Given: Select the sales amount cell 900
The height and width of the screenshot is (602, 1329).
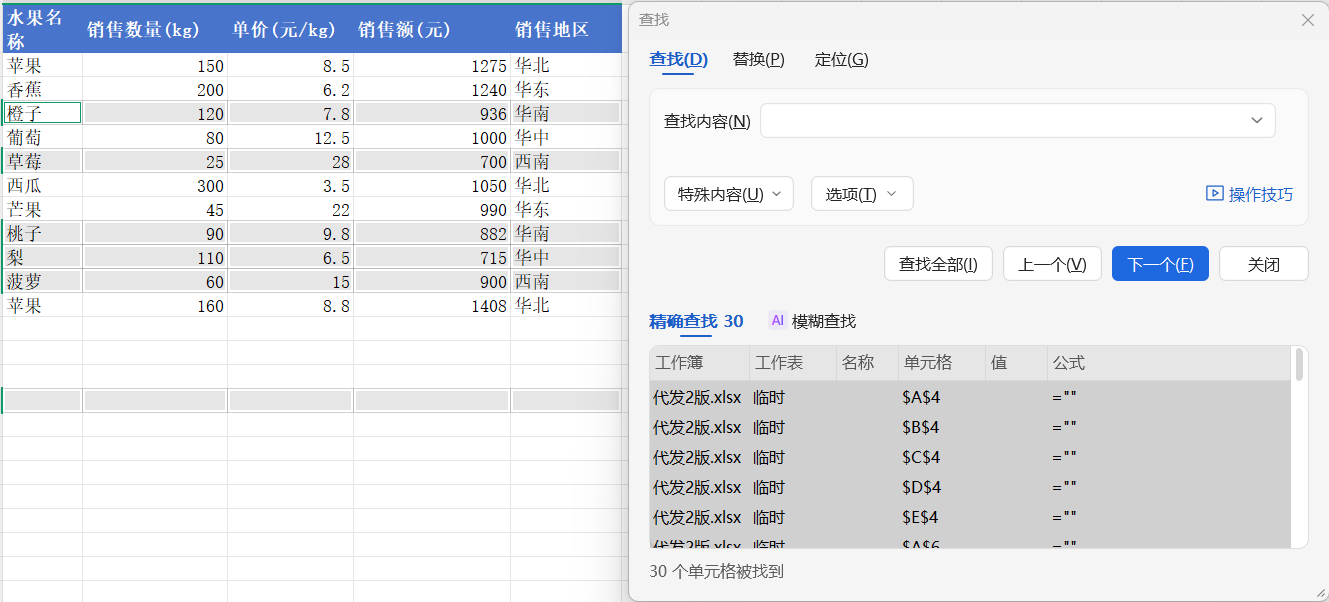Looking at the screenshot, I should click(432, 281).
